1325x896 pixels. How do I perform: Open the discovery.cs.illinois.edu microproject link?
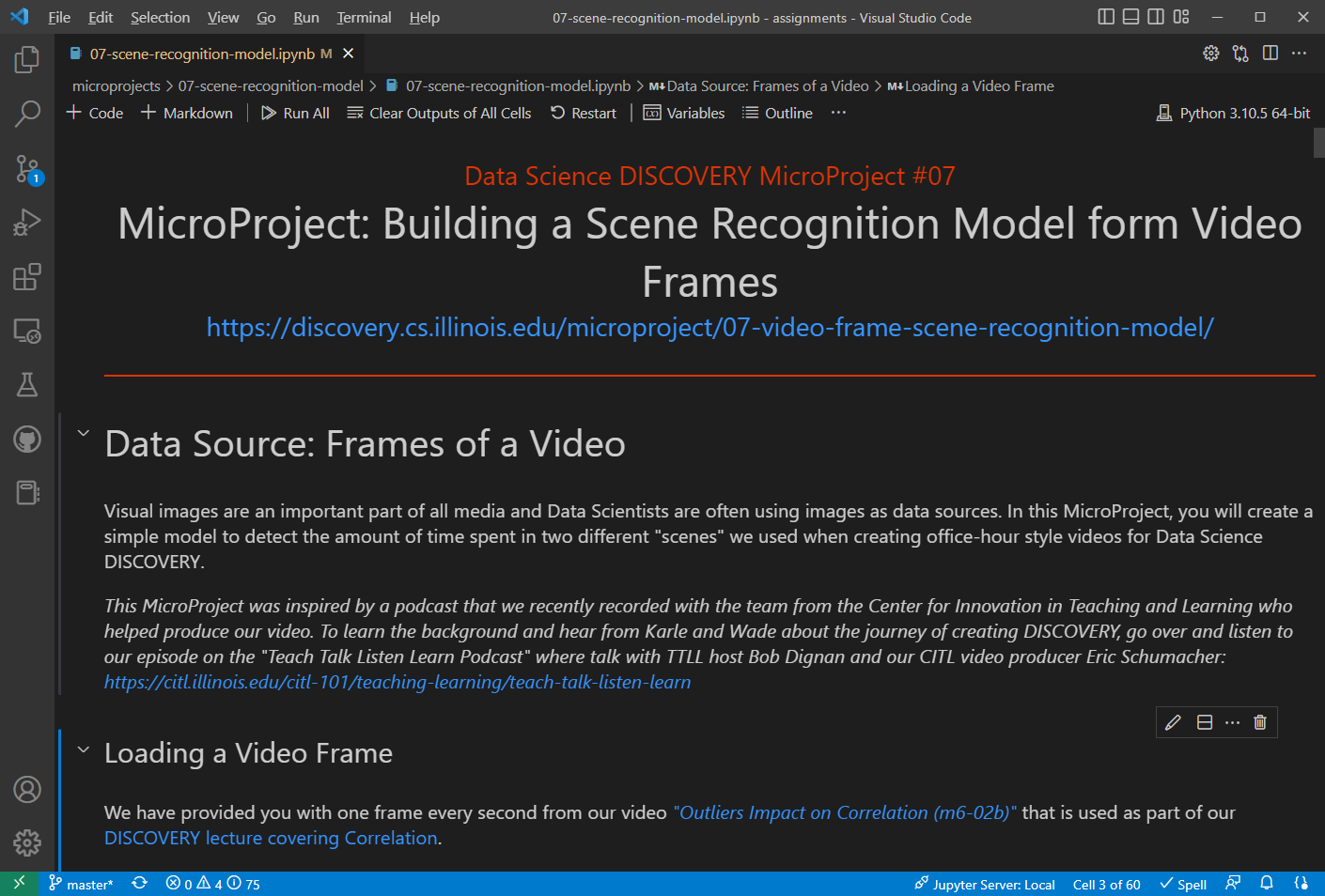click(x=709, y=328)
